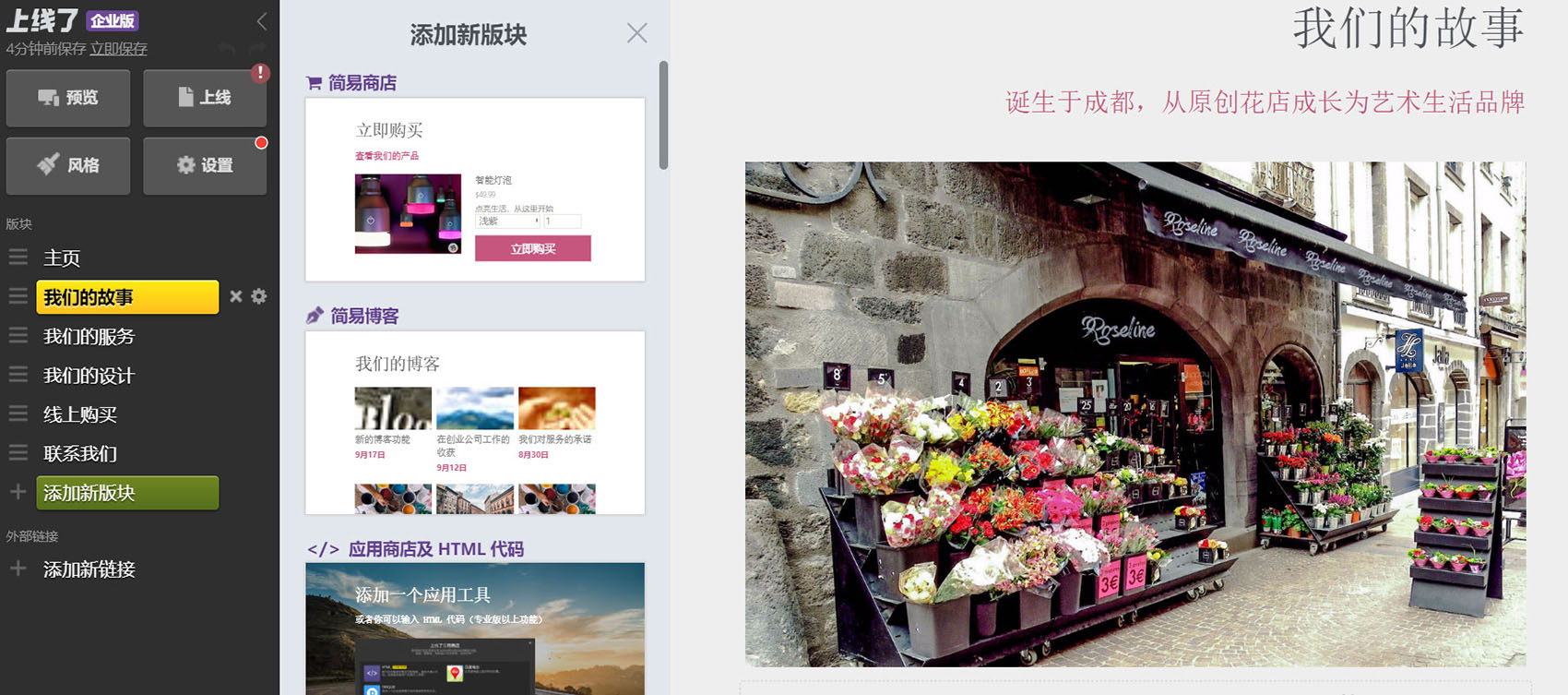1568x695 pixels.
Task: Add the 立即购买 store block preview
Action: (x=475, y=189)
